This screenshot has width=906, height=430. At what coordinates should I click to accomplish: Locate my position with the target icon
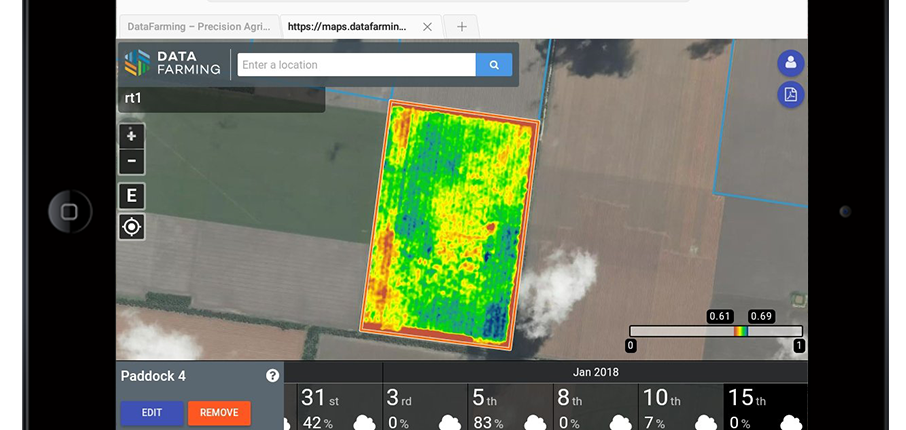click(x=132, y=227)
